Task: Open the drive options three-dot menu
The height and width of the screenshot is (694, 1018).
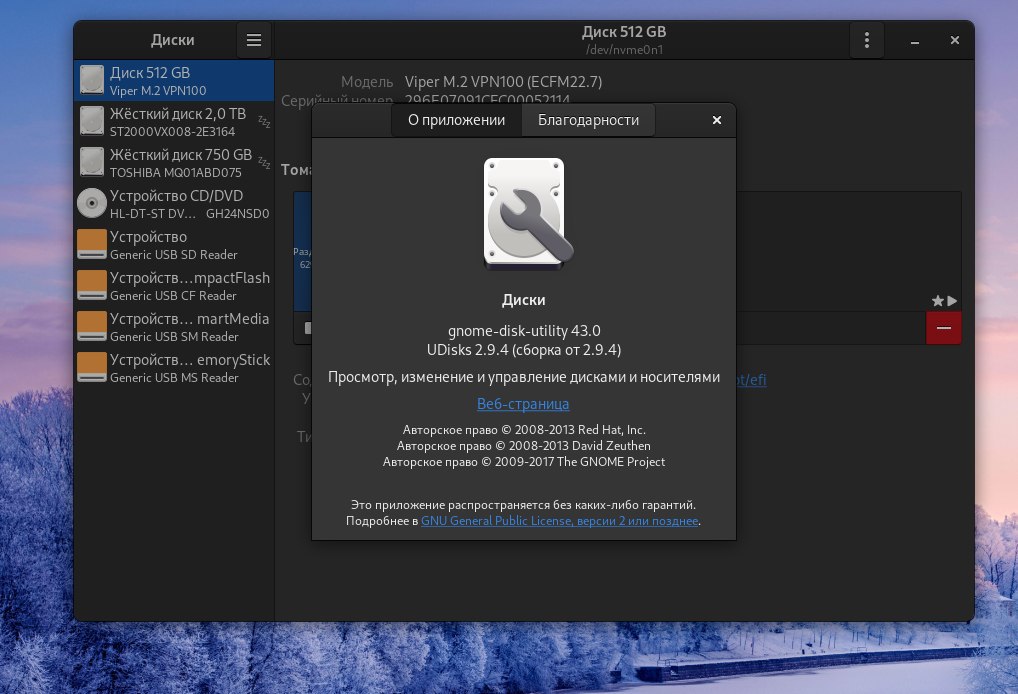Action: tap(866, 40)
